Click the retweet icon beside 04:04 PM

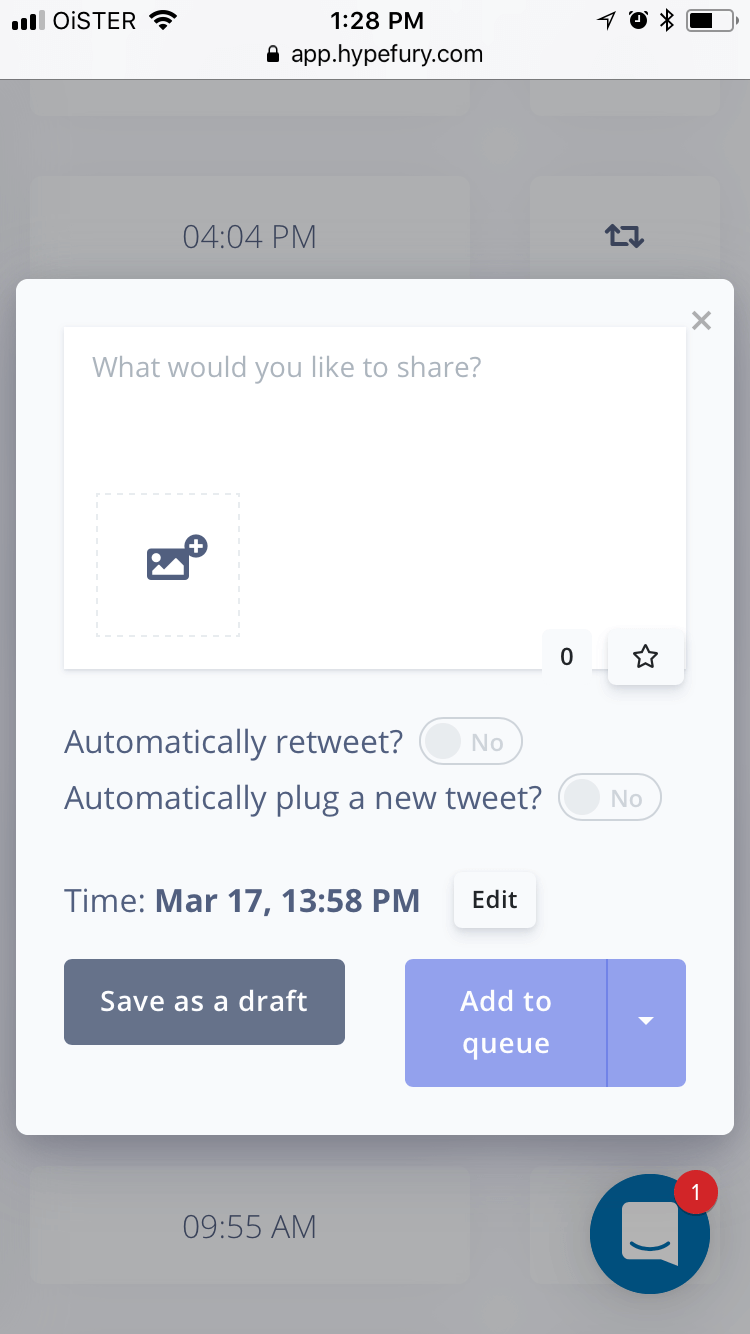(624, 237)
